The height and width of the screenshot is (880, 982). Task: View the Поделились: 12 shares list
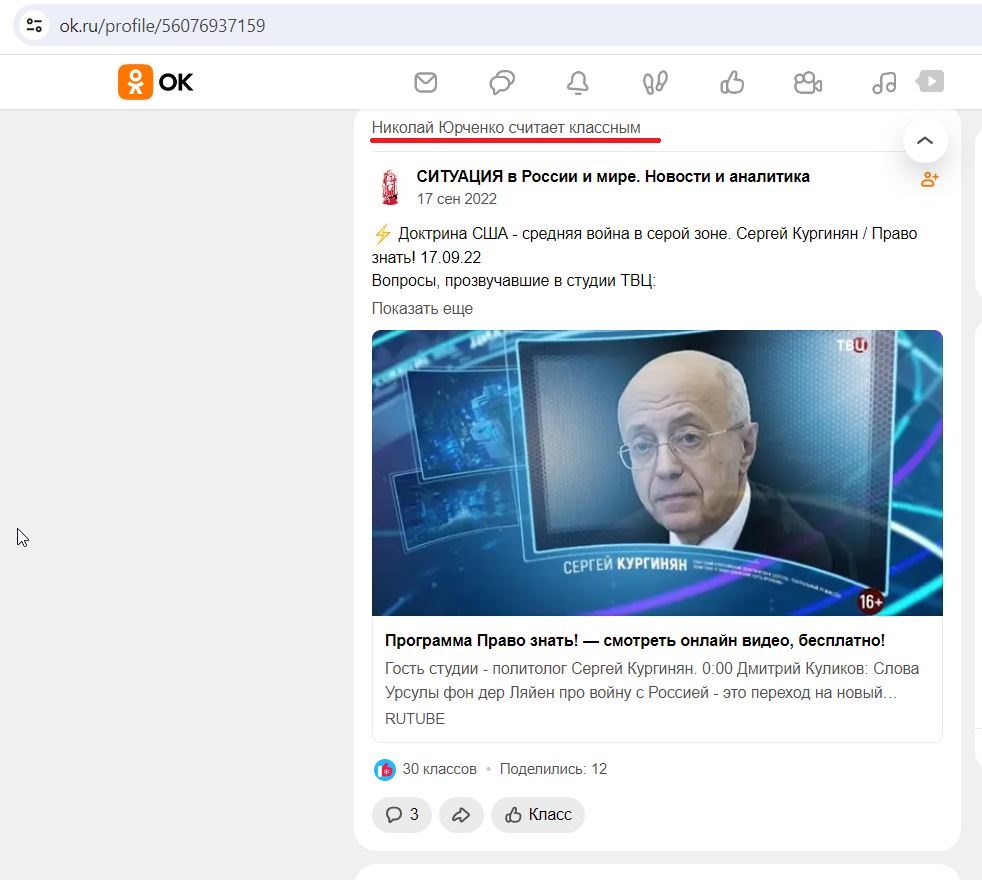tap(553, 769)
